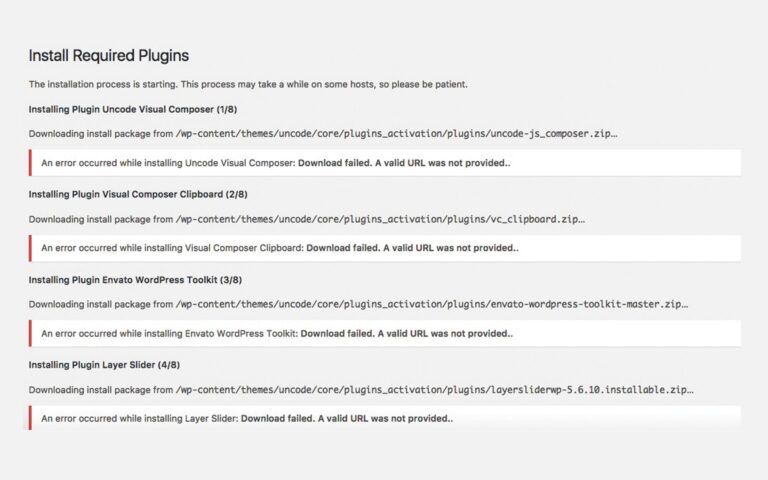Select Installing Plugin Uncode Visual Composer (1/8) heading
This screenshot has height=480, width=768.
[131, 108]
